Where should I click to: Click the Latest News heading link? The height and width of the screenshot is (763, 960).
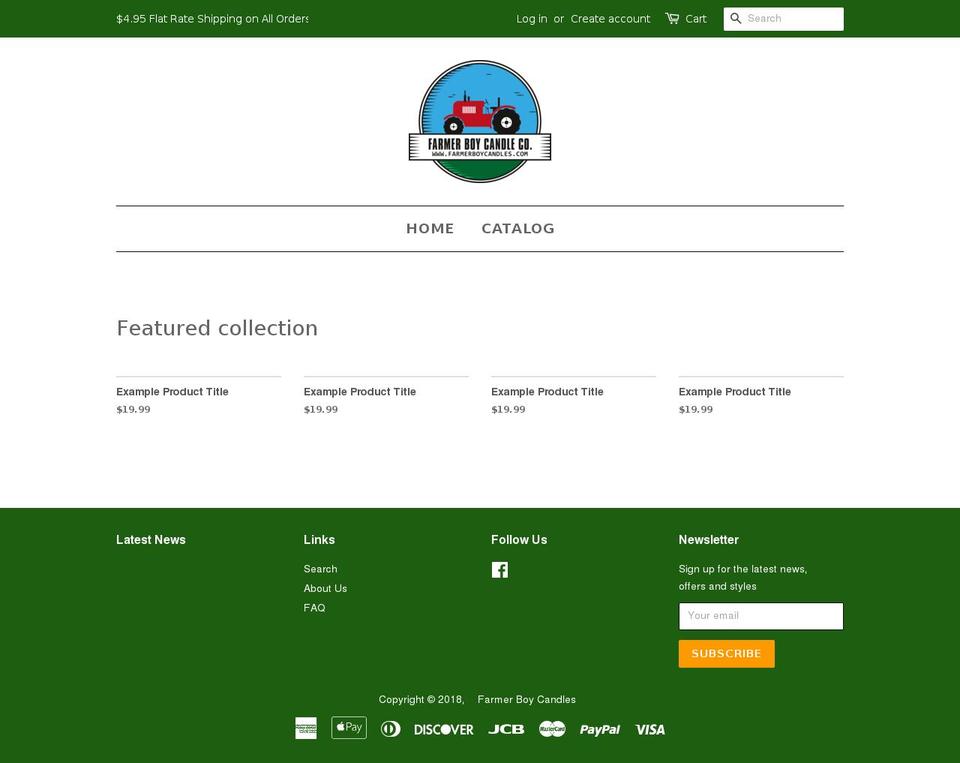click(151, 539)
